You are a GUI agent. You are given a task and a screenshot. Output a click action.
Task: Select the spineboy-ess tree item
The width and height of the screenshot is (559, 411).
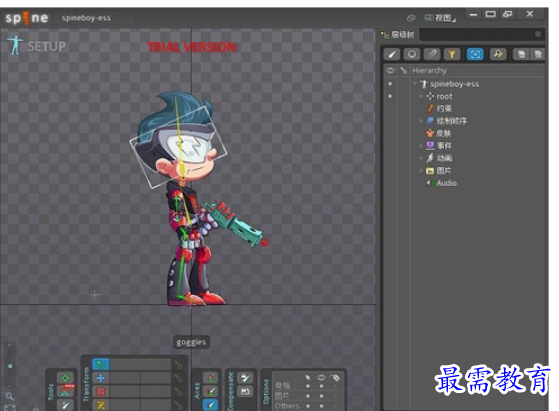450,84
